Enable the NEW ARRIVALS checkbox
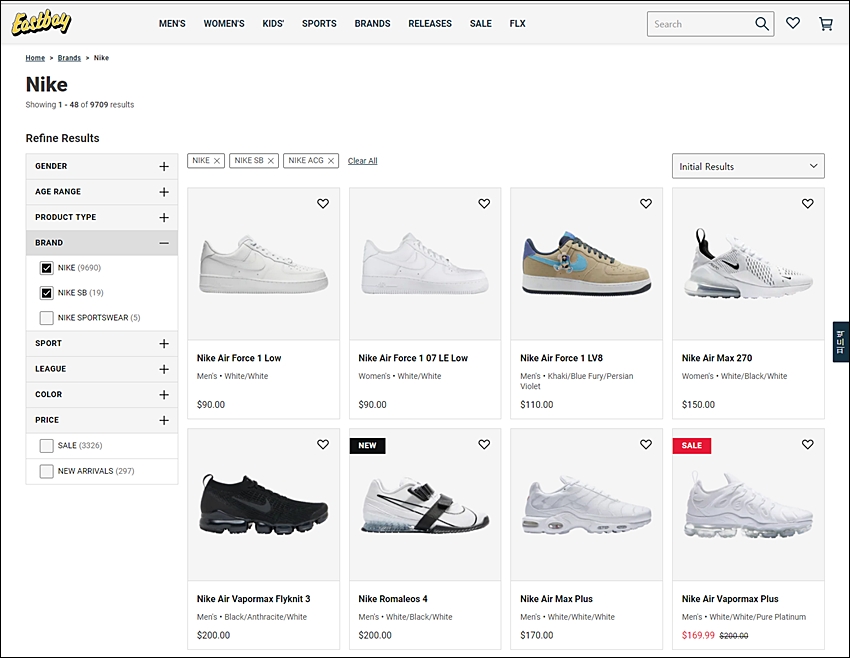The width and height of the screenshot is (850, 658). (47, 471)
